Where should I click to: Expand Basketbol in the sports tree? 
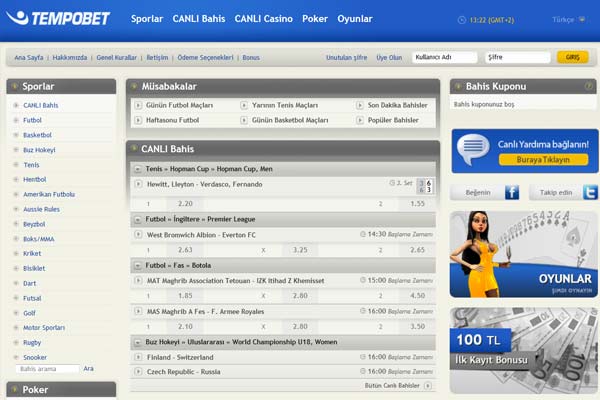pyautogui.click(x=16, y=135)
